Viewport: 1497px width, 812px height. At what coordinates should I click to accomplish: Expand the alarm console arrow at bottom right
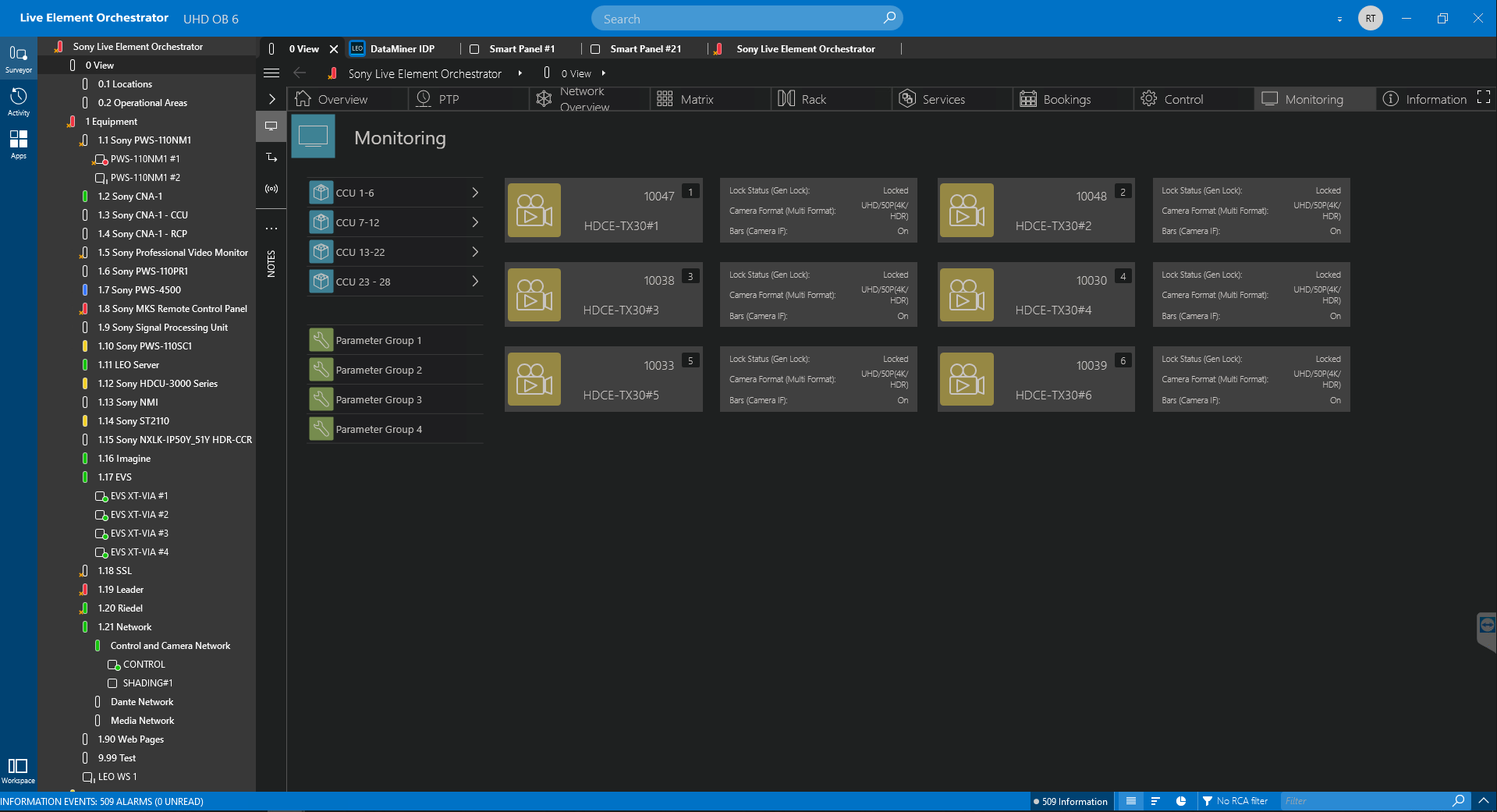click(x=1484, y=801)
